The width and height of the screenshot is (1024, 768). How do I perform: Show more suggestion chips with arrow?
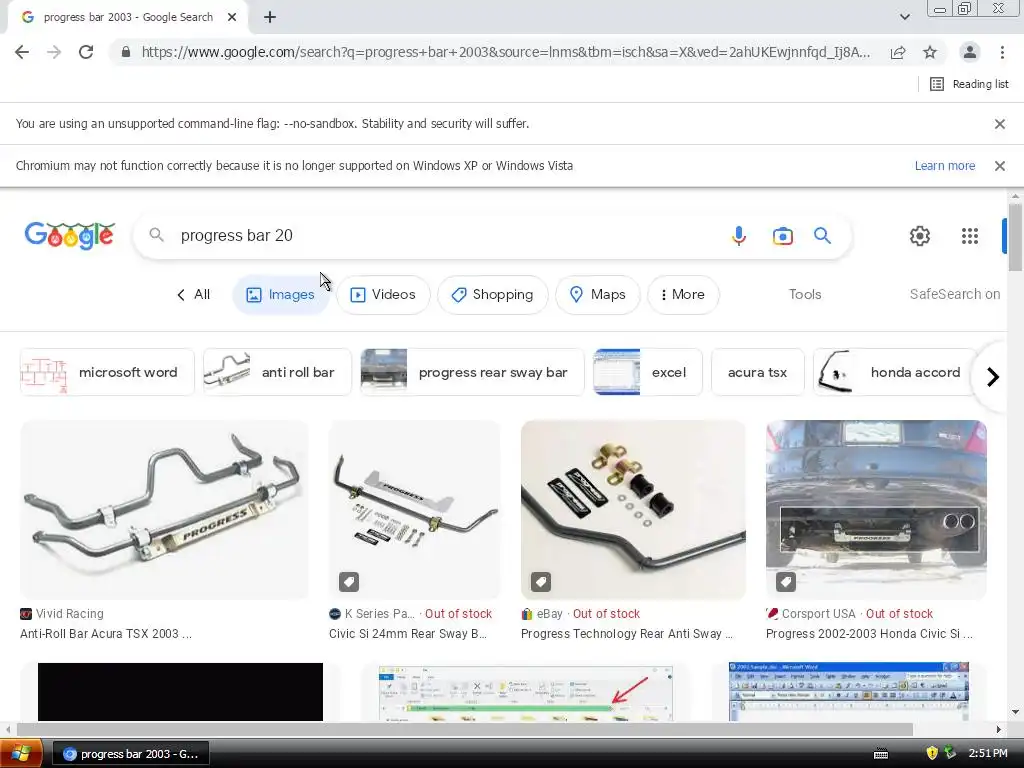point(992,377)
